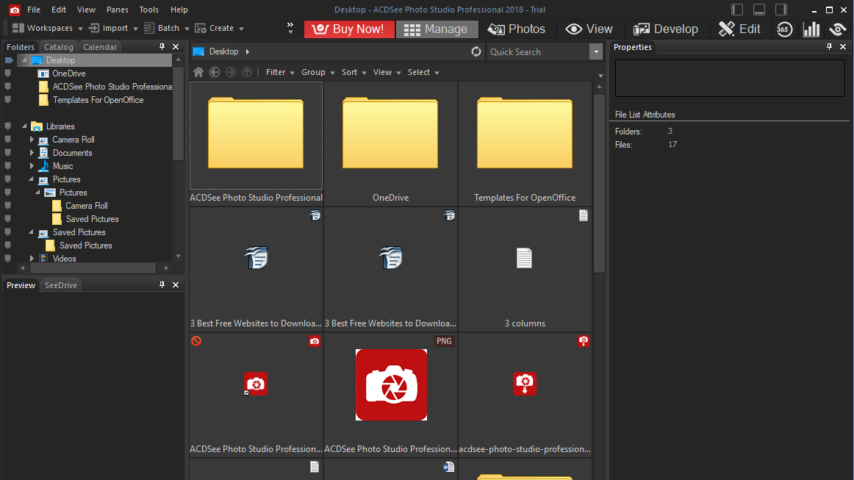Open the Select dropdown
Image resolution: width=854 pixels, height=480 pixels.
(x=423, y=72)
